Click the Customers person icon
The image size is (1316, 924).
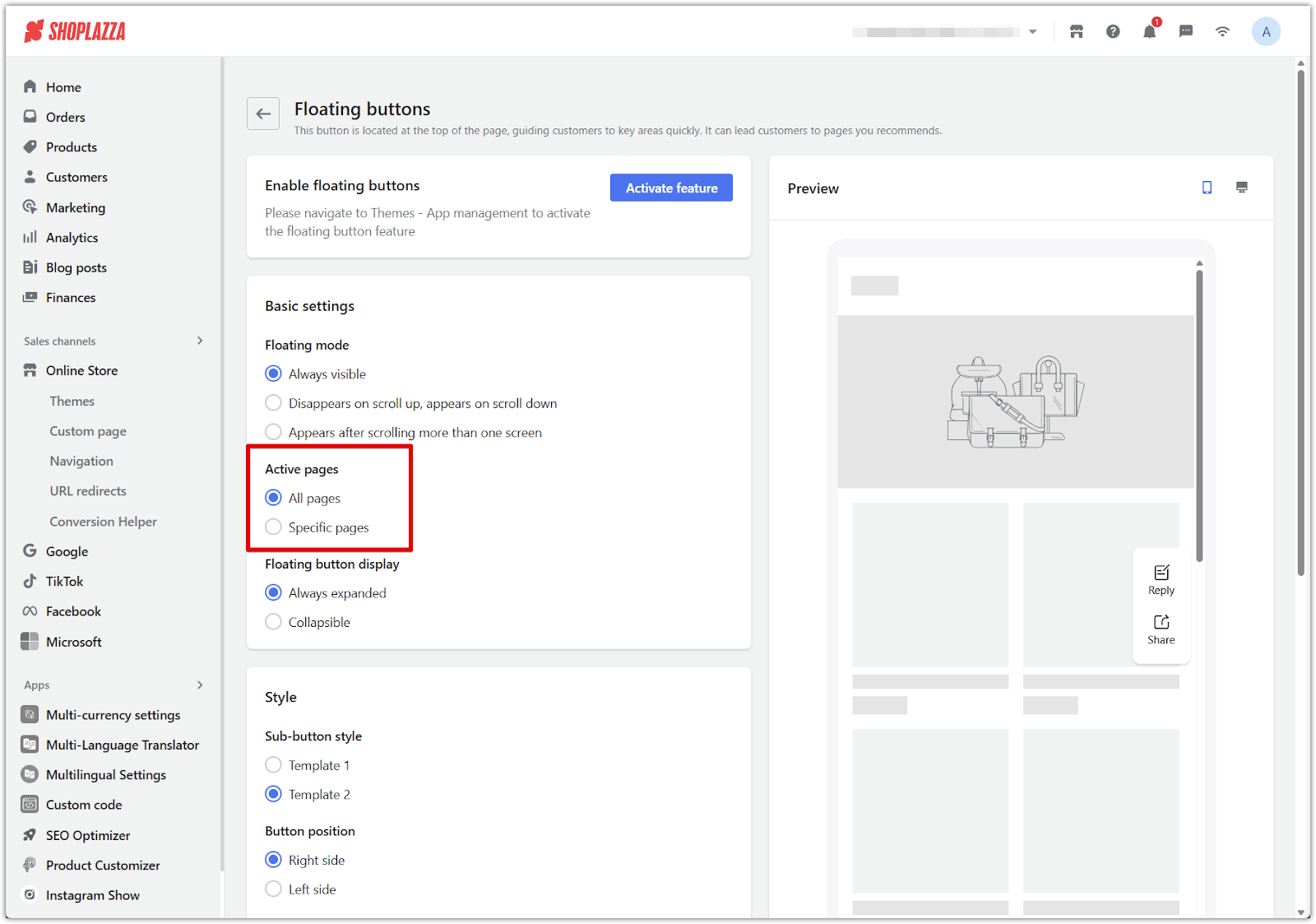[x=30, y=176]
